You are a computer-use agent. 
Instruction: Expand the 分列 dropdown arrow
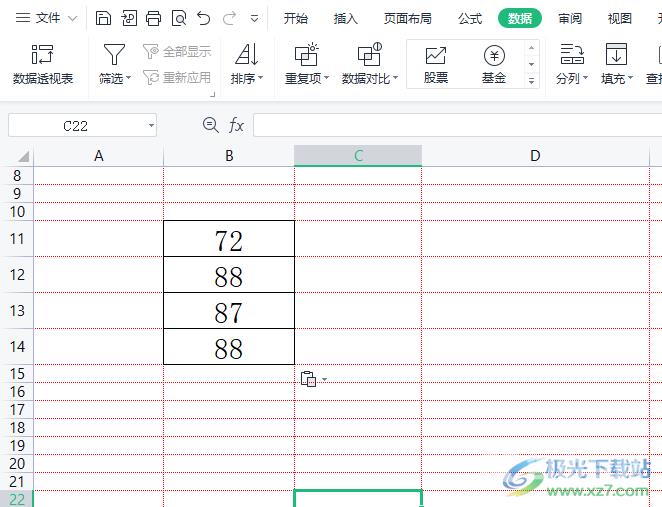pos(585,78)
